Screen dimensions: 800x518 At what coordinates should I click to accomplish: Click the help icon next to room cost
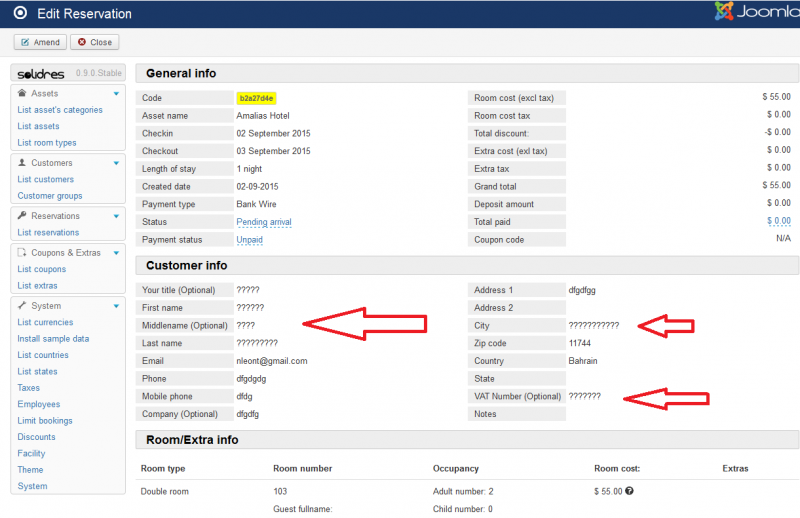pos(630,491)
